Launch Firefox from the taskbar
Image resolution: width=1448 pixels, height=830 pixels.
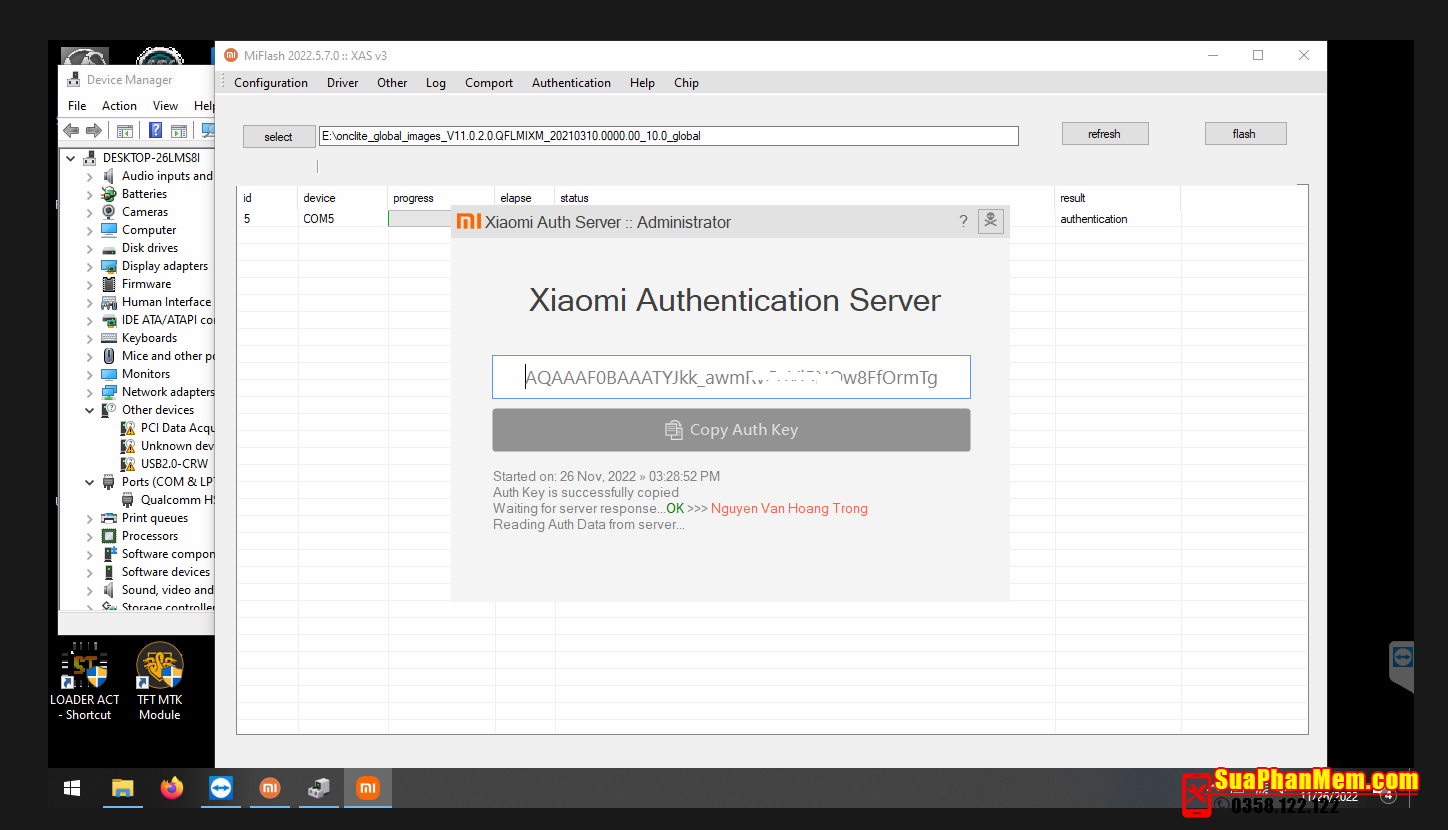tap(172, 788)
